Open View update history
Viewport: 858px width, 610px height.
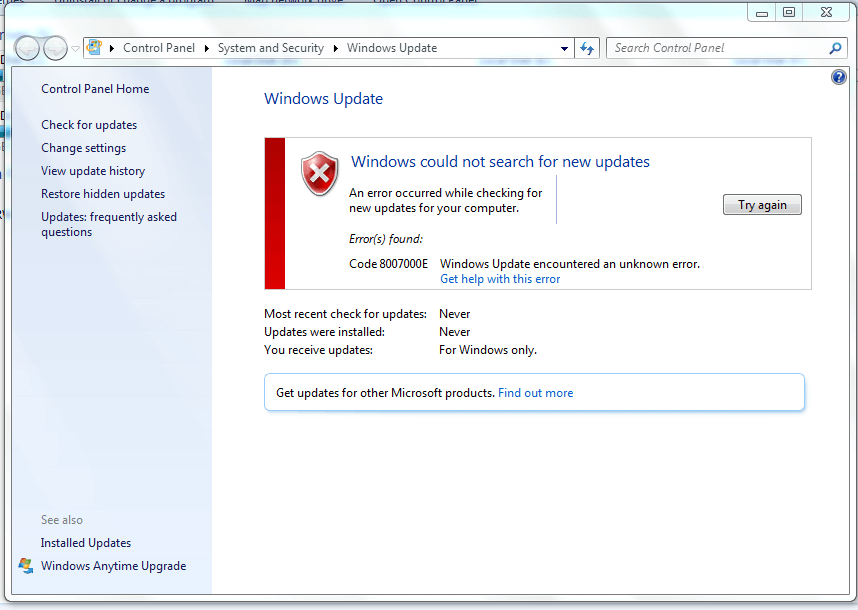tap(93, 171)
